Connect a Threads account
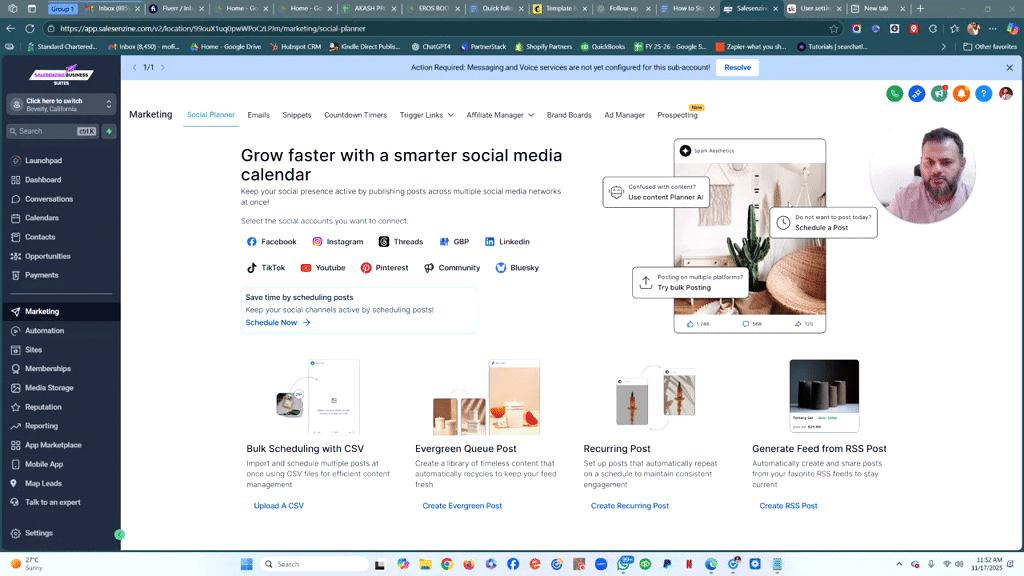Viewport: 1024px width, 576px height. (x=401, y=242)
